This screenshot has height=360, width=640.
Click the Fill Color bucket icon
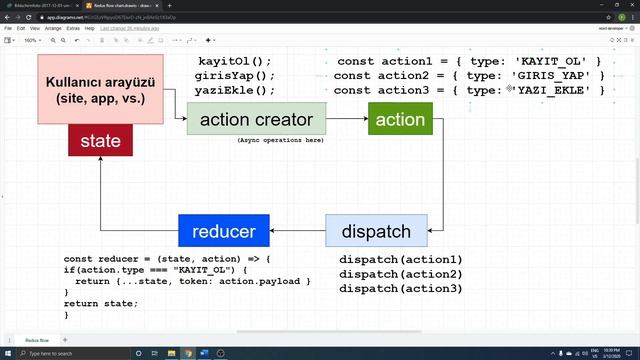pyautogui.click(x=140, y=40)
